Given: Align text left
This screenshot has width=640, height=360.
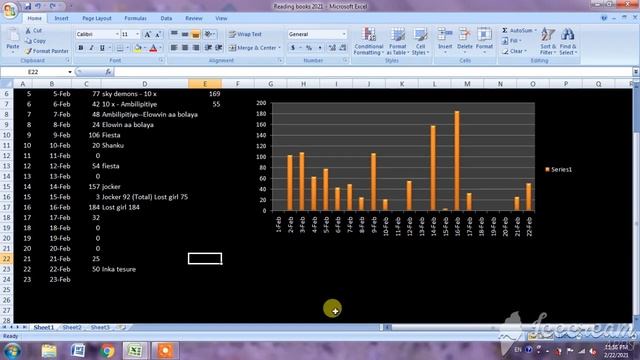Looking at the screenshot, I should (174, 48).
